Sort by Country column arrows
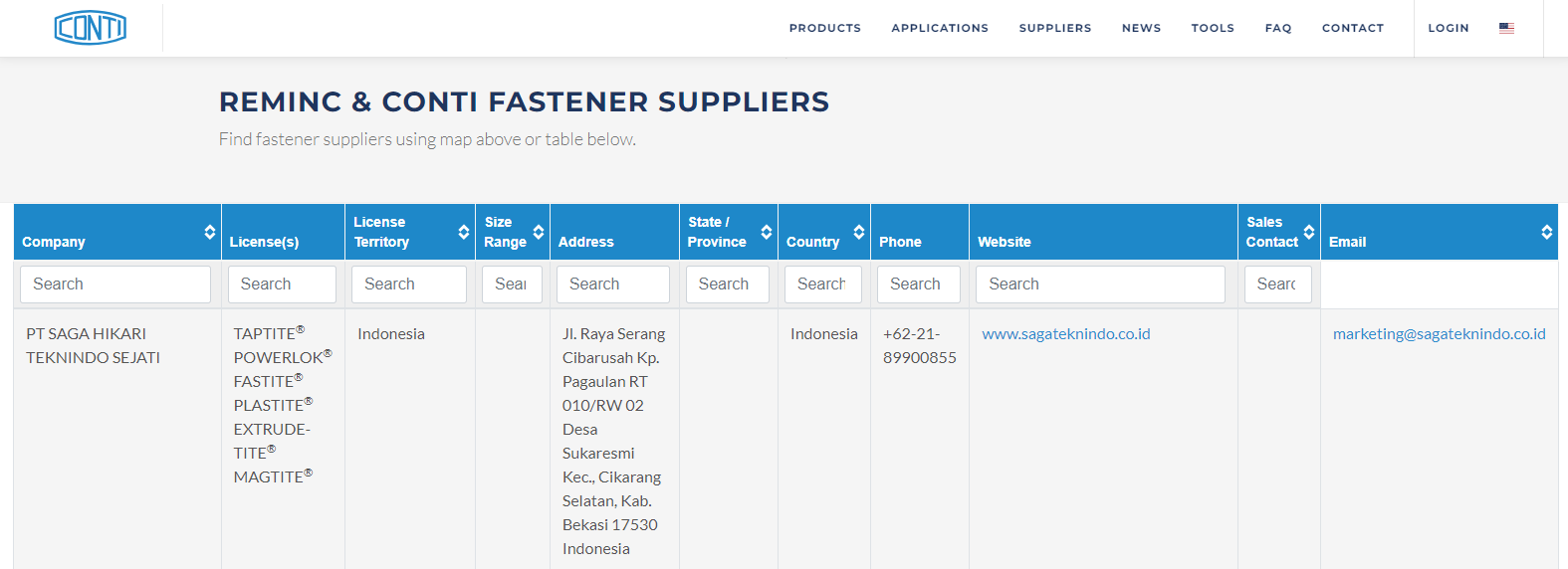This screenshot has height=569, width=1568. point(858,232)
